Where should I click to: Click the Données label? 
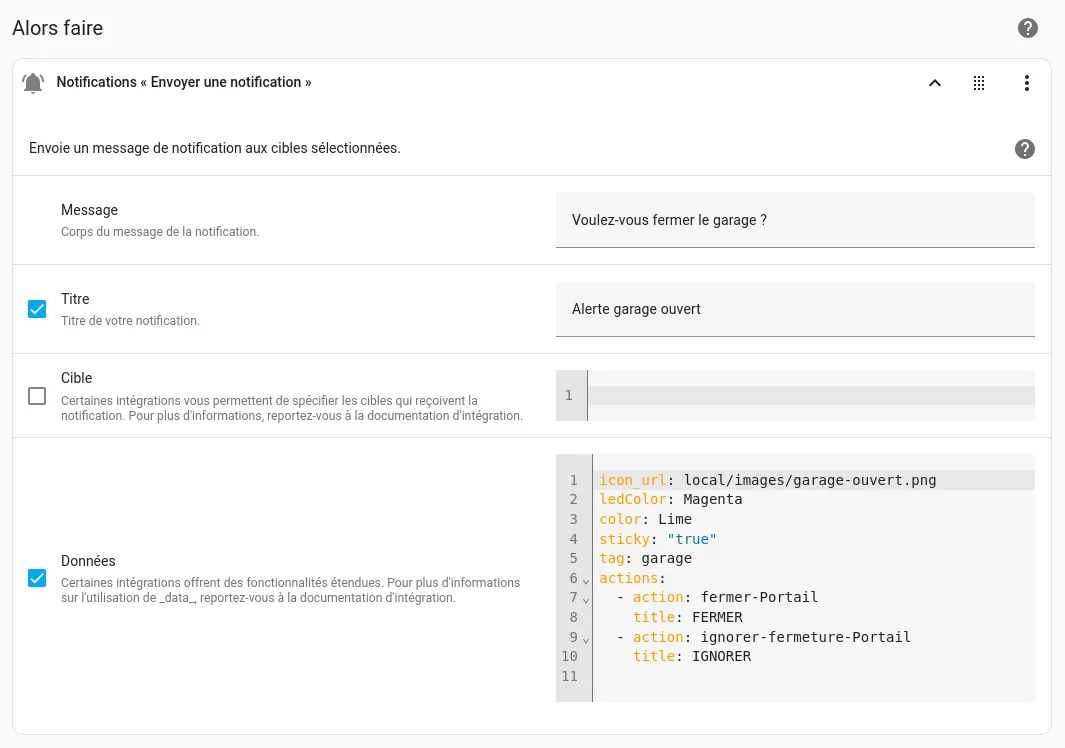(x=88, y=560)
